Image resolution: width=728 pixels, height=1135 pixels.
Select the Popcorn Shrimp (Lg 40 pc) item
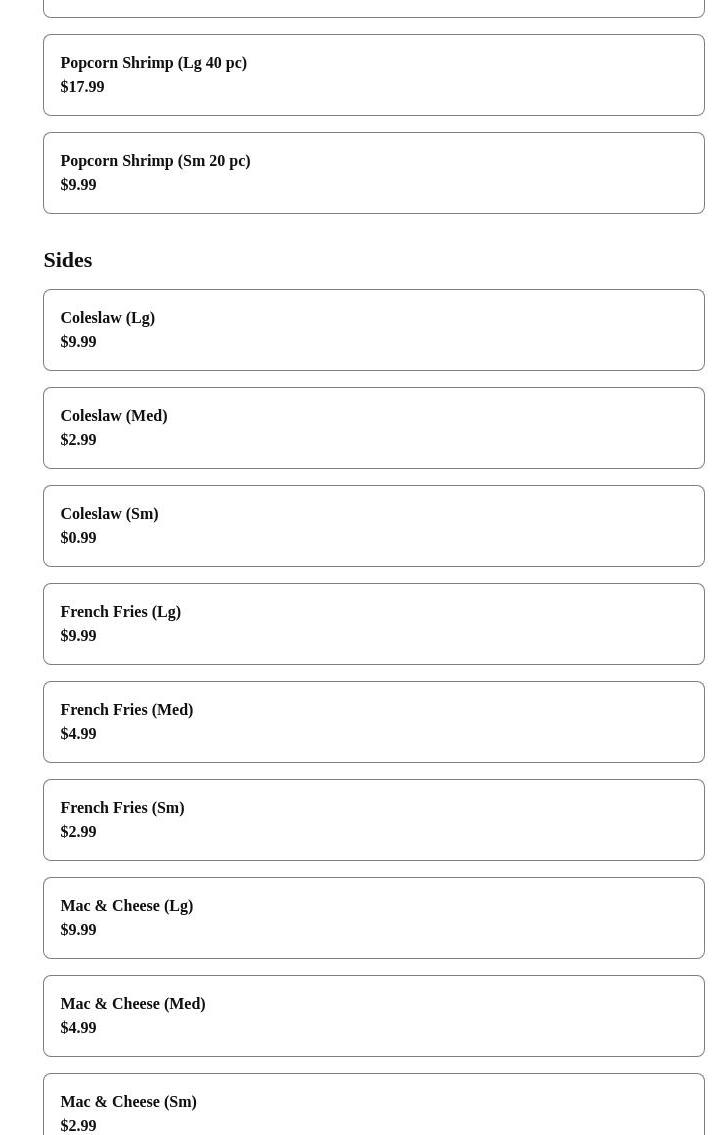tap(373, 75)
